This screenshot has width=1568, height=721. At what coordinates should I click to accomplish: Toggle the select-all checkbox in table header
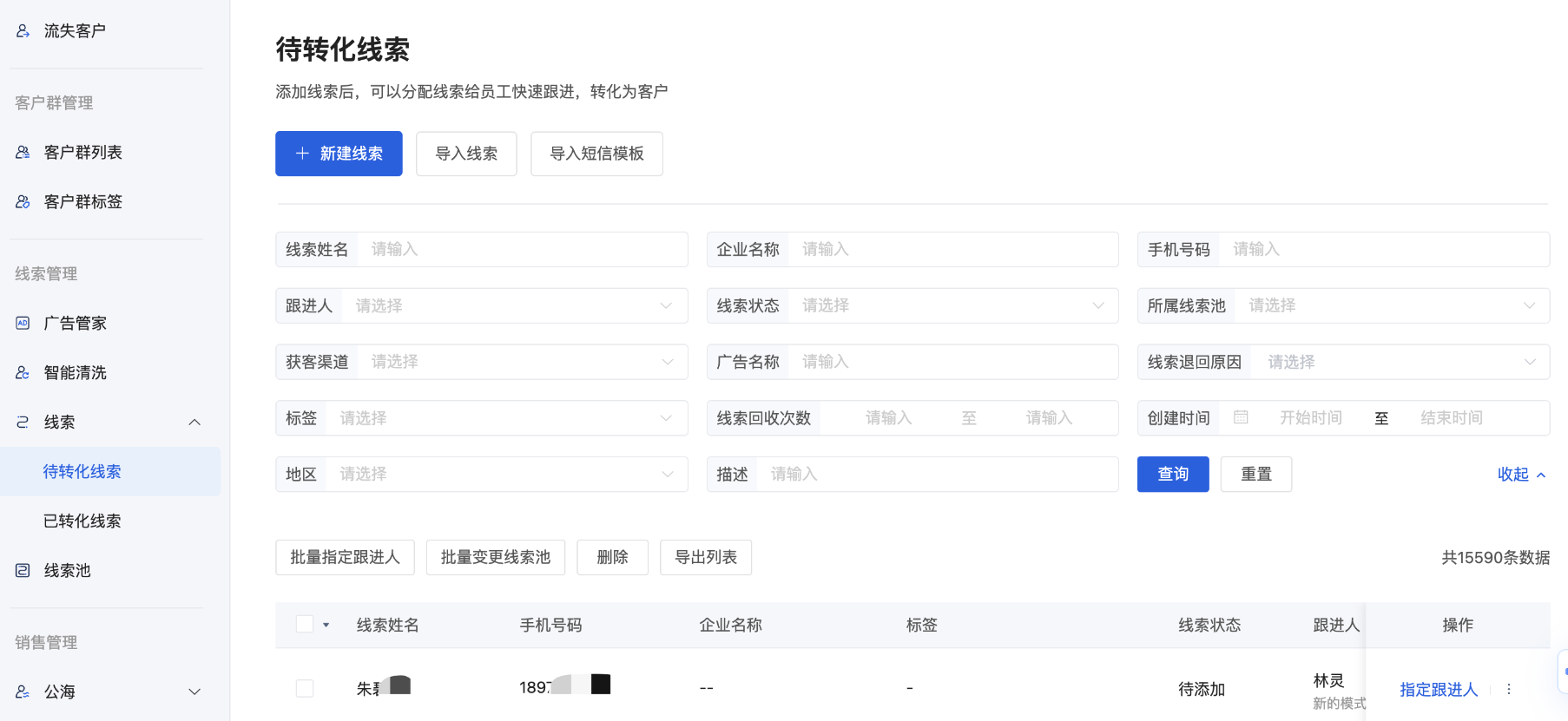click(305, 625)
